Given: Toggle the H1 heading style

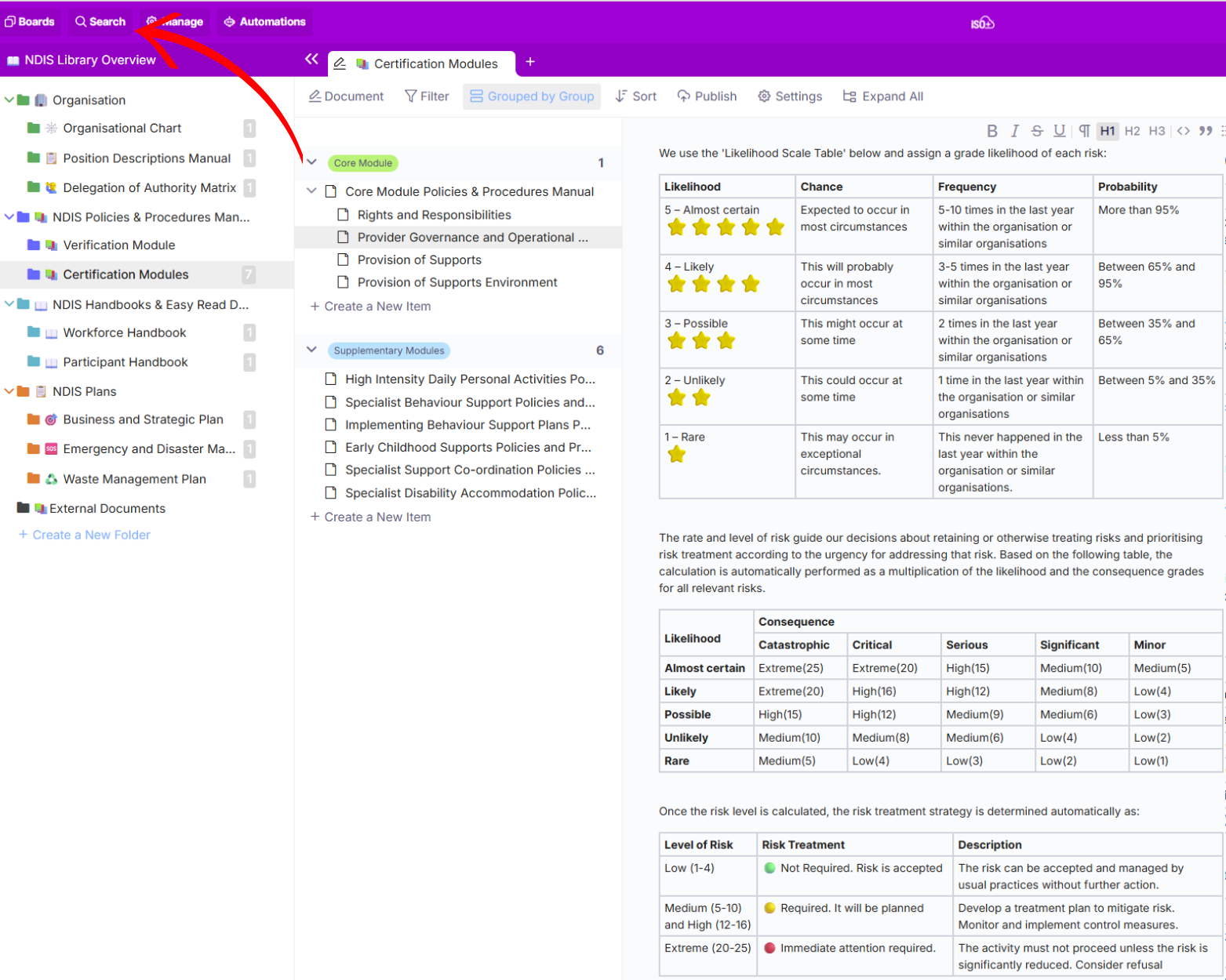Looking at the screenshot, I should [x=1107, y=131].
